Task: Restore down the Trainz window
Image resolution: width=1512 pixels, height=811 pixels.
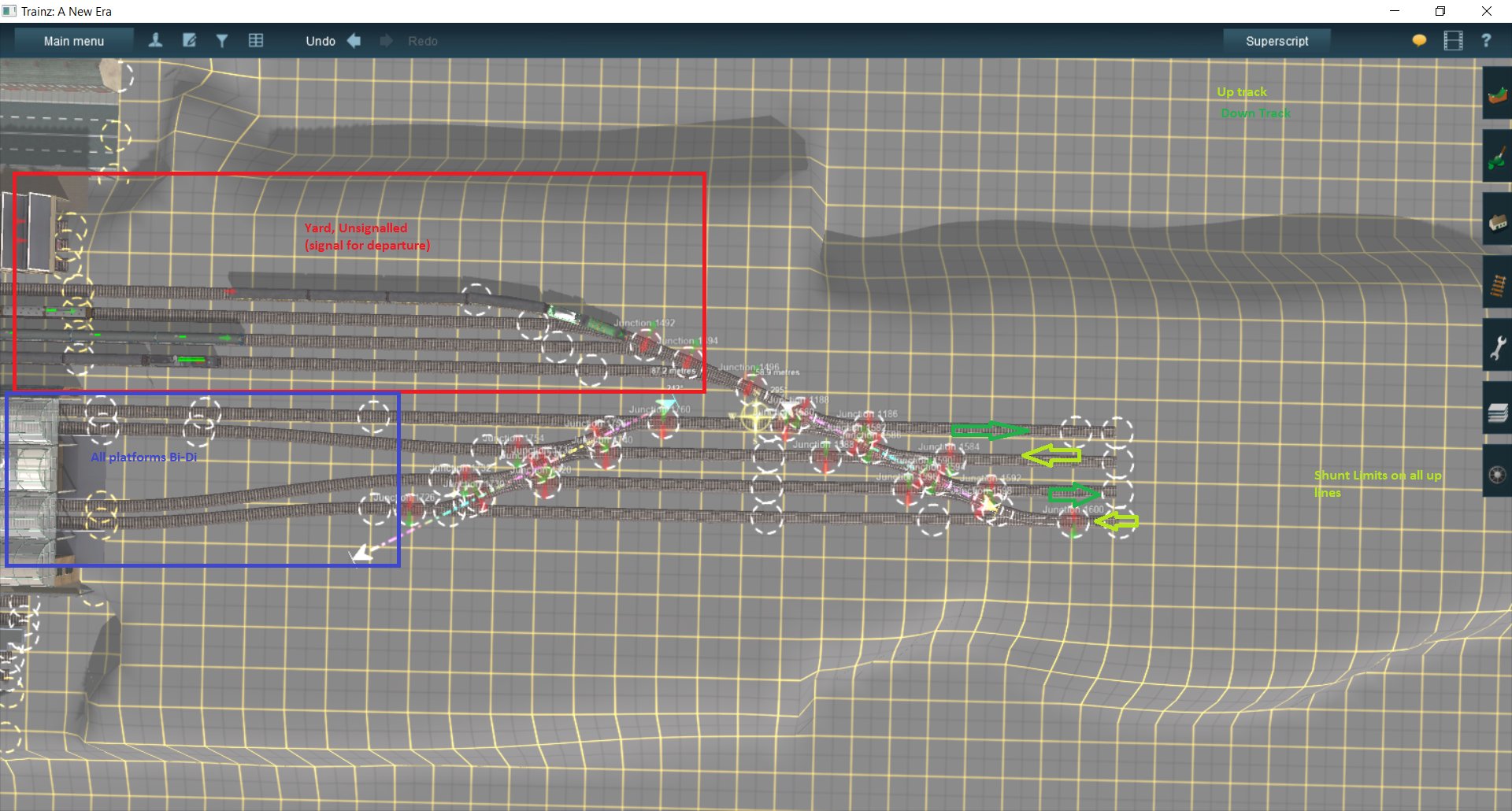Action: tap(1440, 11)
